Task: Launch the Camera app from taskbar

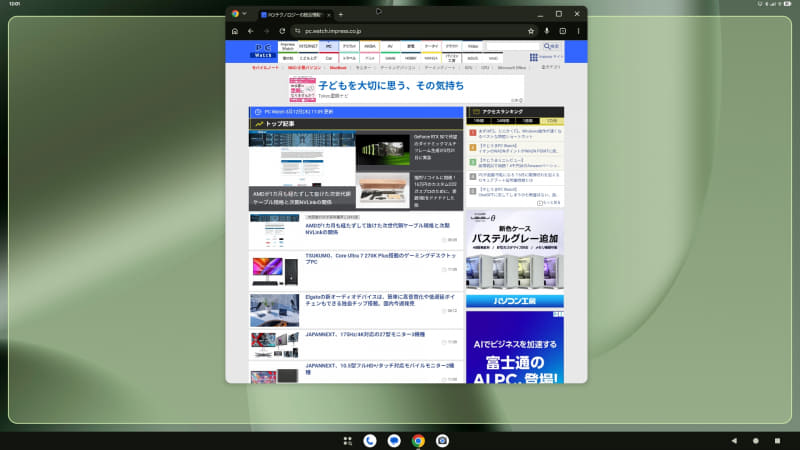Action: [442, 441]
